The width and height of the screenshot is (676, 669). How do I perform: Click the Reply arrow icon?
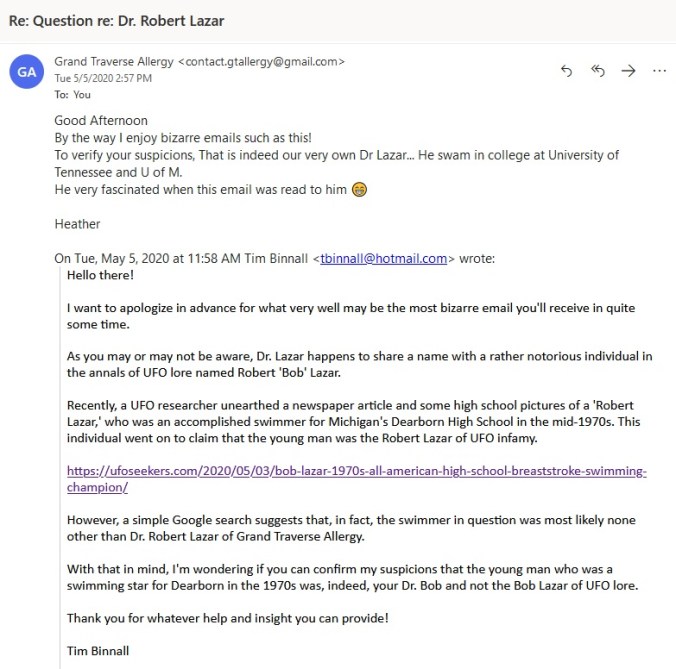pos(567,70)
